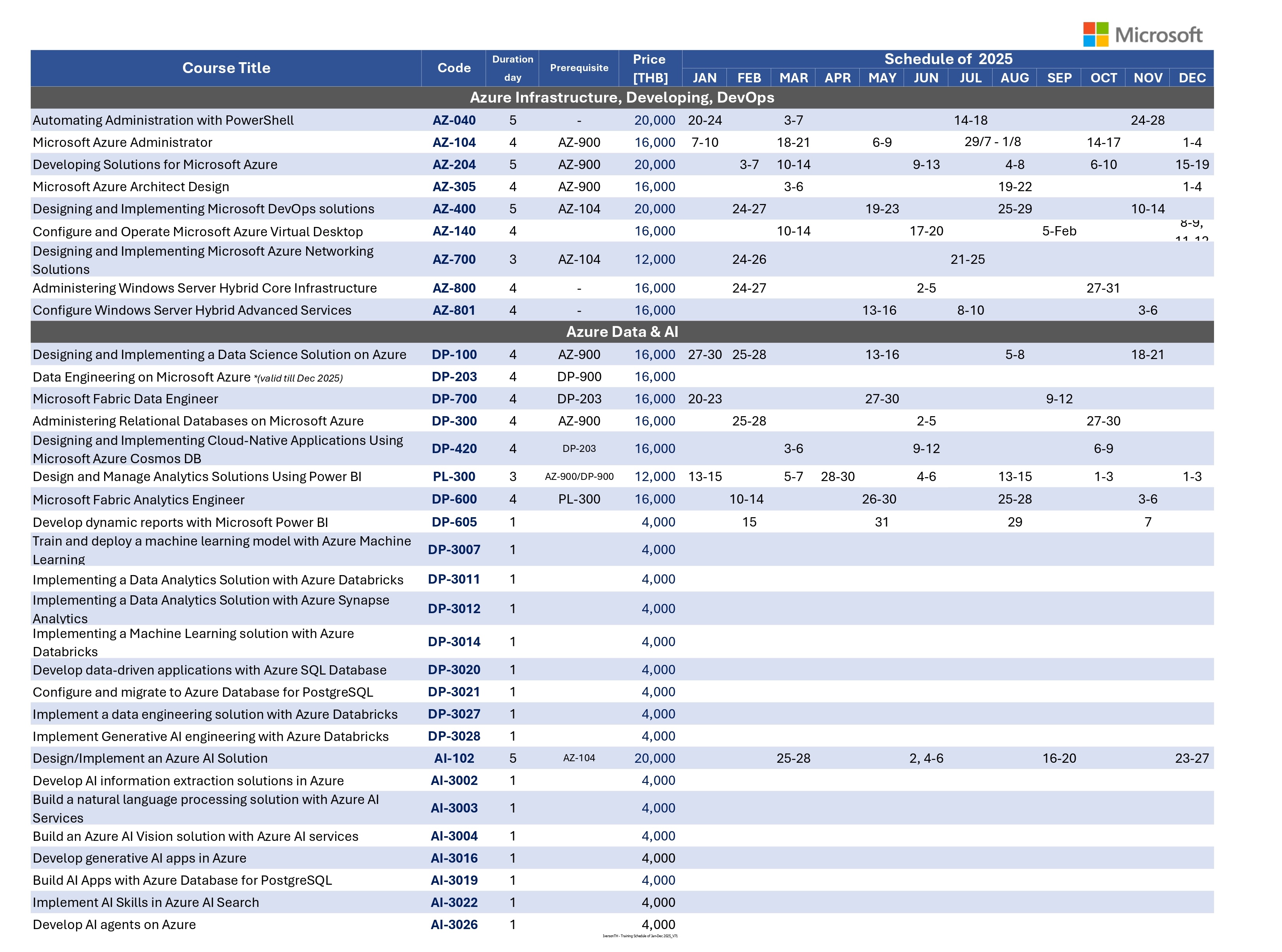Select course code AZ-104
Screen dimensions: 1282x952
point(454,142)
